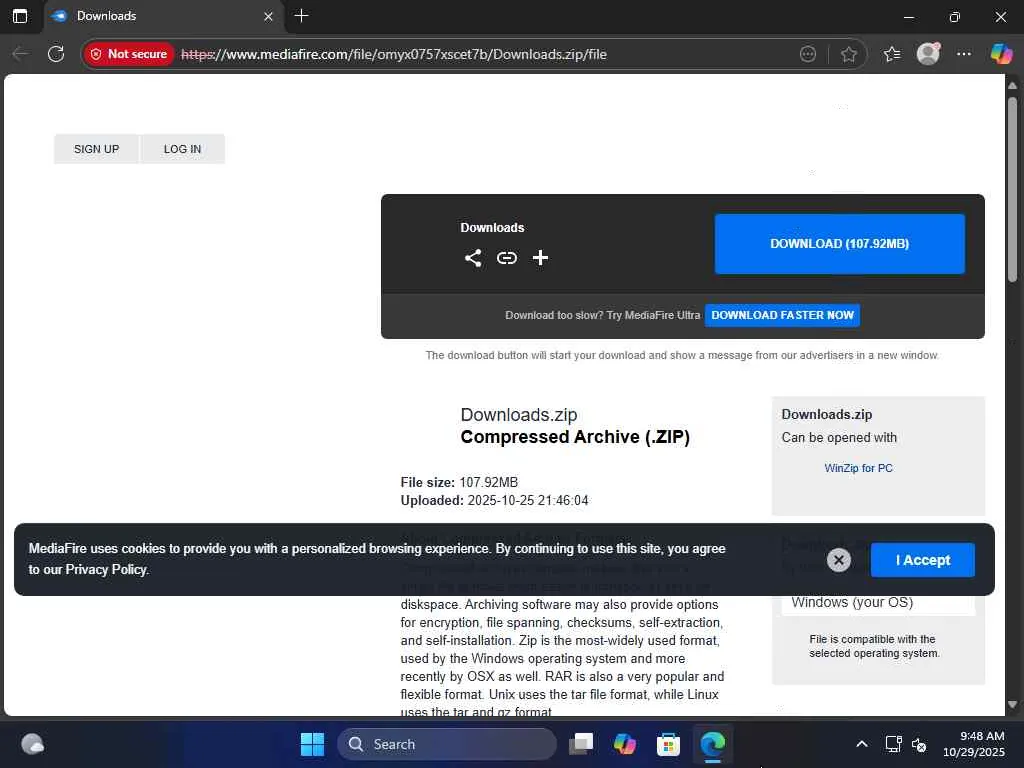Refresh the page with reload icon
Image resolution: width=1024 pixels, height=768 pixels.
tap(56, 54)
